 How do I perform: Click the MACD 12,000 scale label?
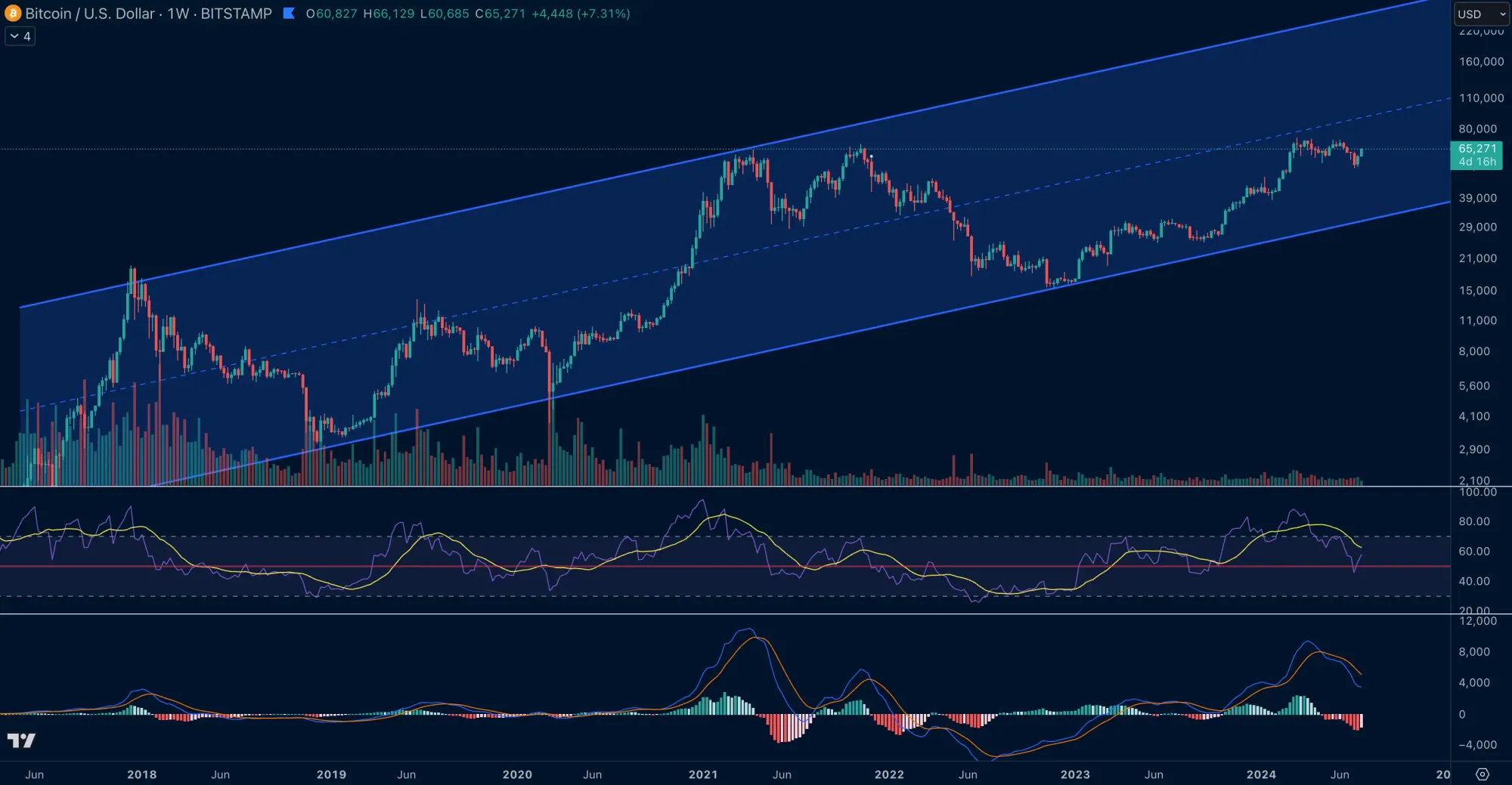(x=1477, y=621)
